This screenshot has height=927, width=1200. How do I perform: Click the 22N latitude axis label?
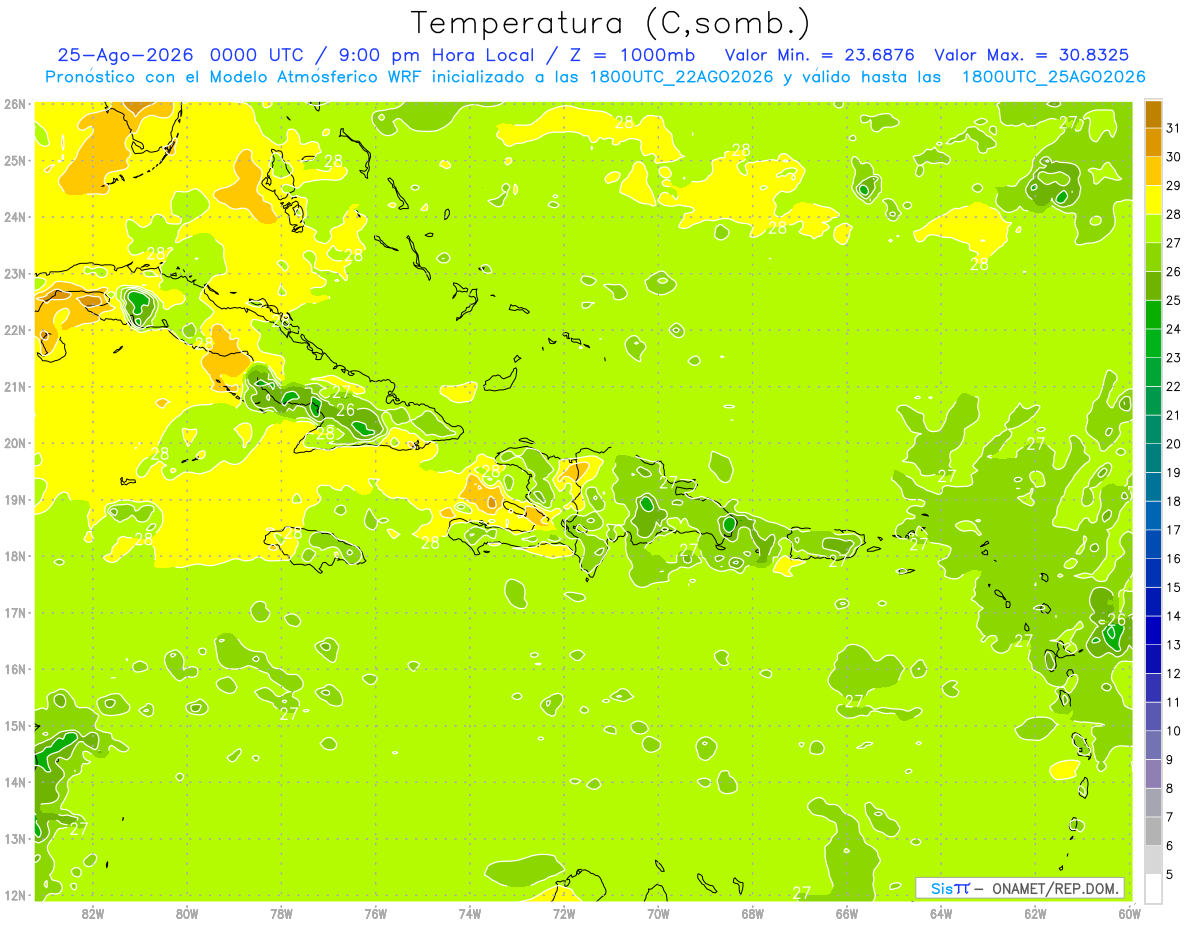click(15, 329)
